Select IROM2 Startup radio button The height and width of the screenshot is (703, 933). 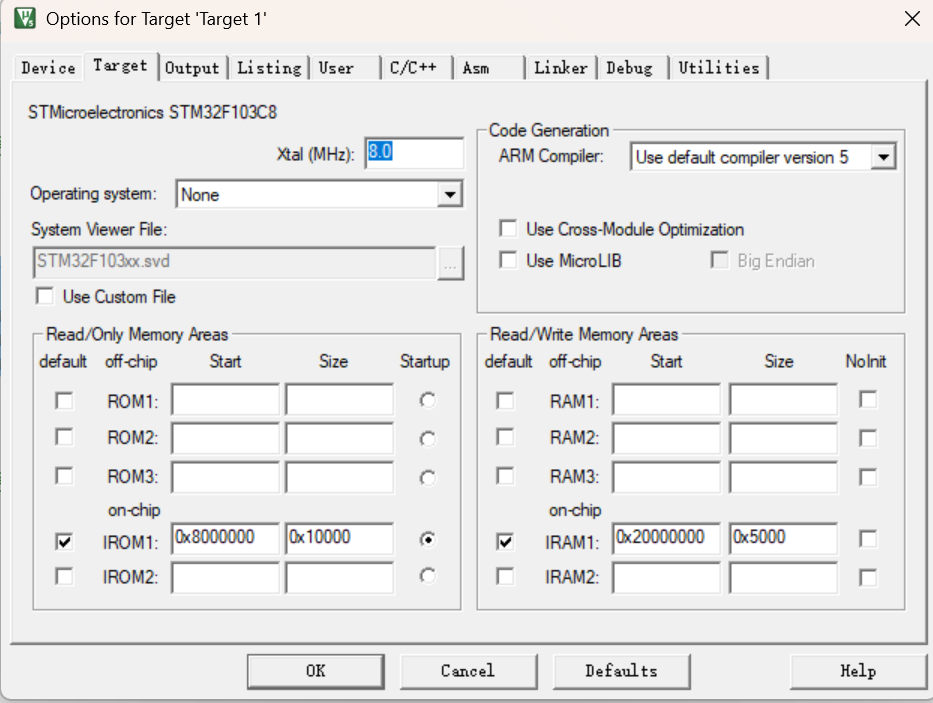[x=427, y=576]
